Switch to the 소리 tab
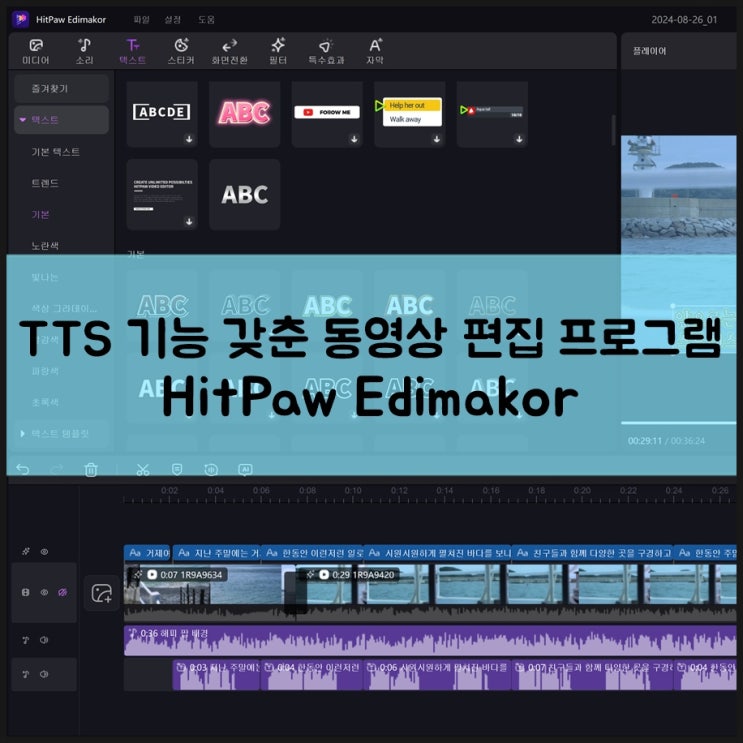This screenshot has width=743, height=743. [x=84, y=52]
